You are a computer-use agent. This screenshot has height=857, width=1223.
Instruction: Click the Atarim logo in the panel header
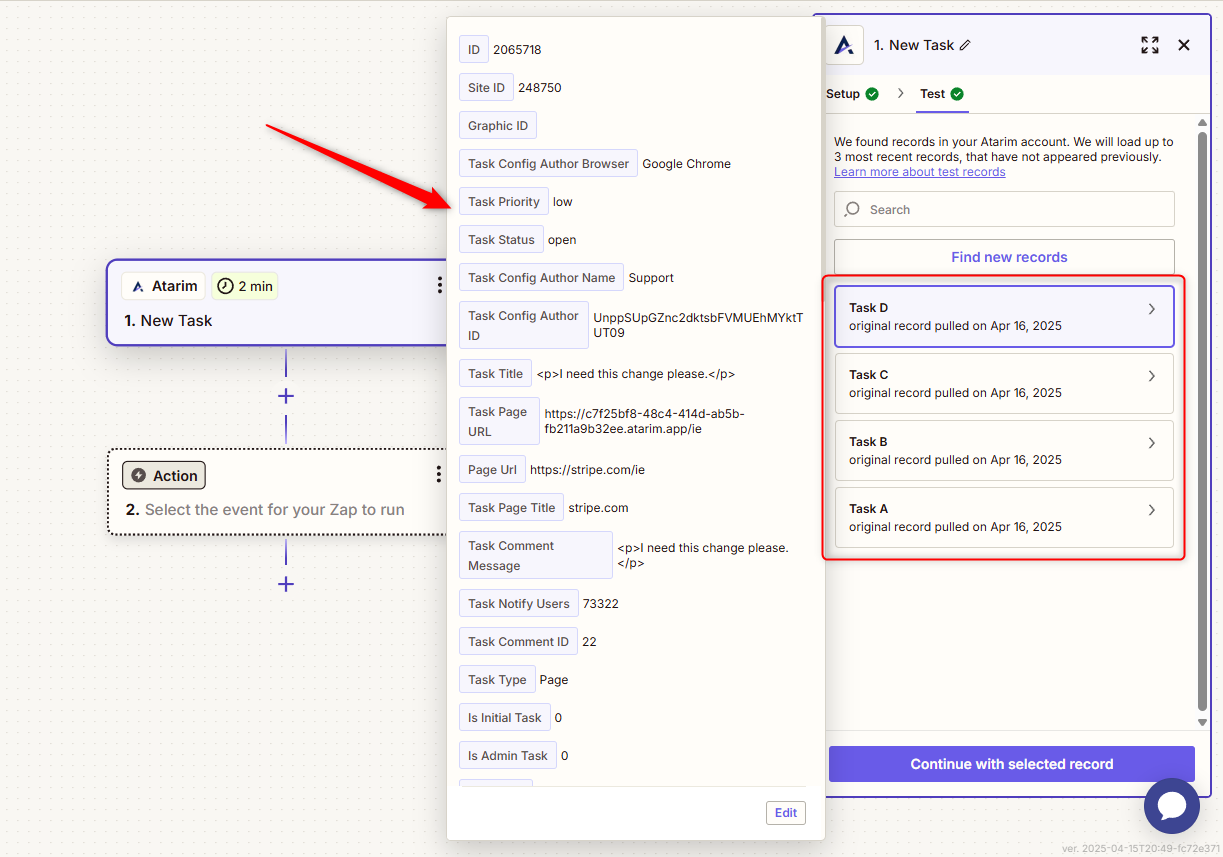tap(845, 45)
